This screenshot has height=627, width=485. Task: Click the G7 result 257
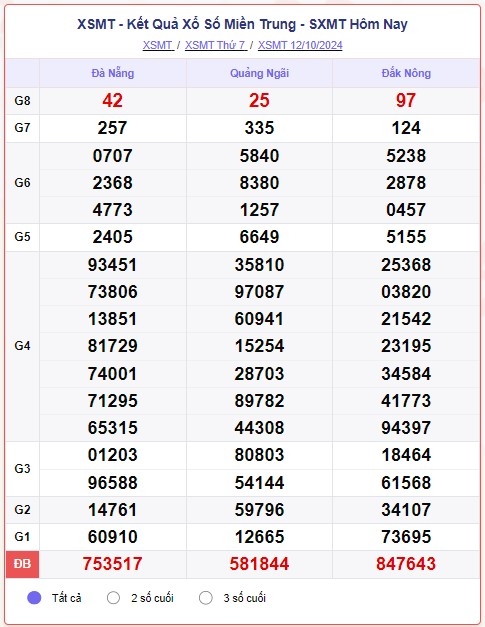(x=112, y=128)
